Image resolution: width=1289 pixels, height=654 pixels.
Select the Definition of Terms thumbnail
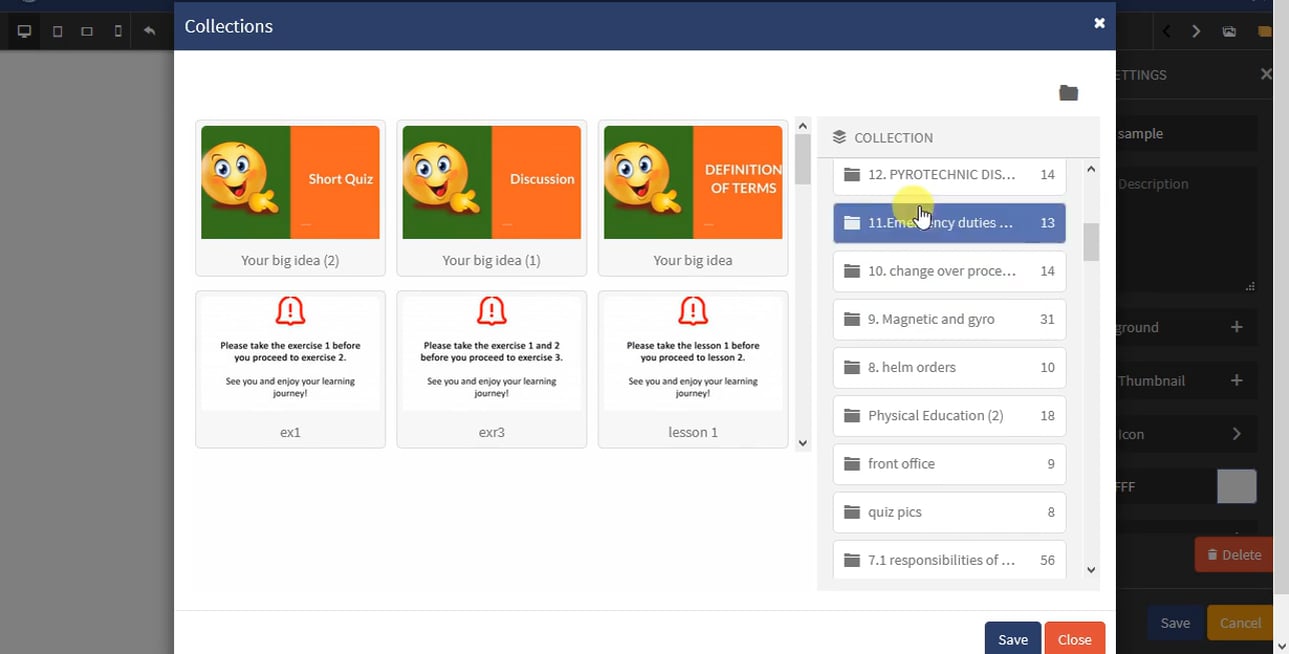(x=693, y=198)
